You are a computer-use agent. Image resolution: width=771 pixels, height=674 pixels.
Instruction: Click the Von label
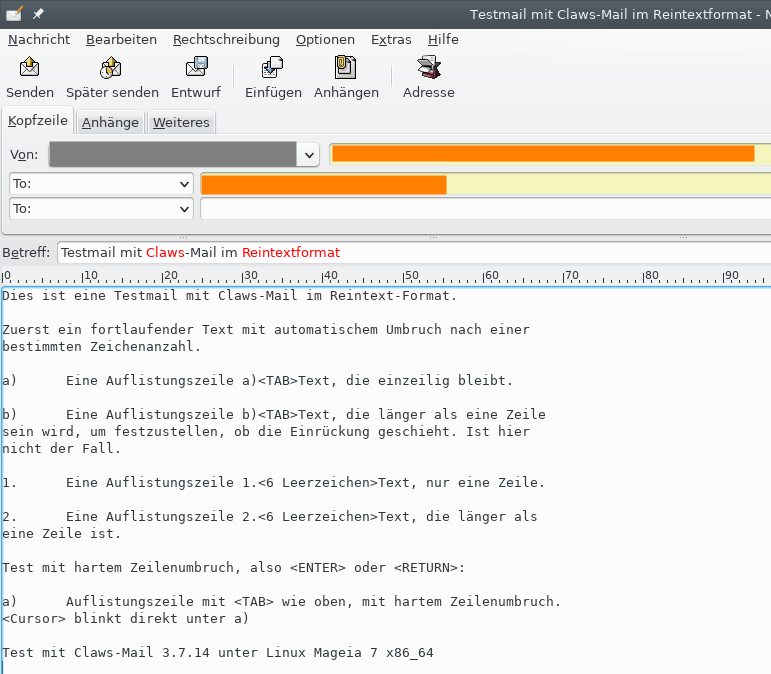tap(24, 155)
